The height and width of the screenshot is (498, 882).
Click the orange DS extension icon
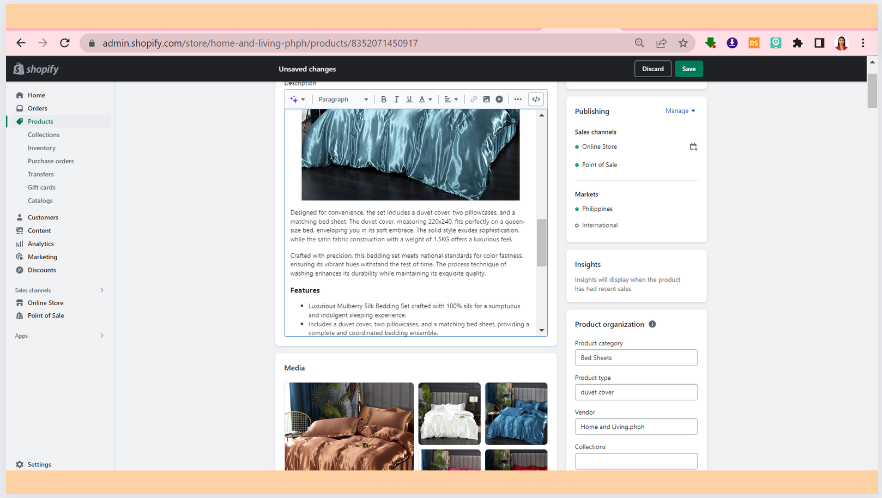(x=754, y=43)
